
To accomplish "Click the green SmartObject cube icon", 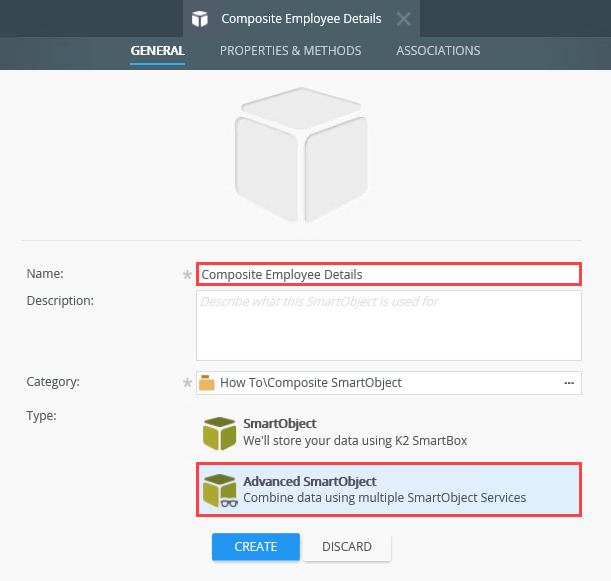I will coord(219,433).
